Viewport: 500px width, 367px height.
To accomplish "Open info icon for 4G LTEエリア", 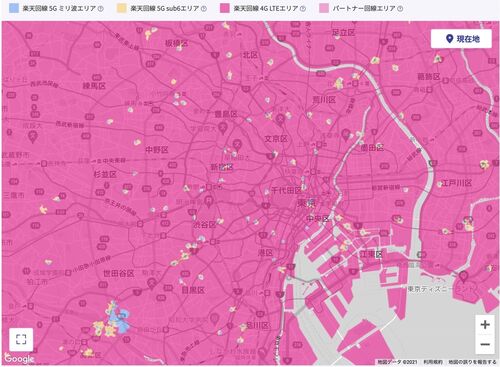I will tap(303, 9).
